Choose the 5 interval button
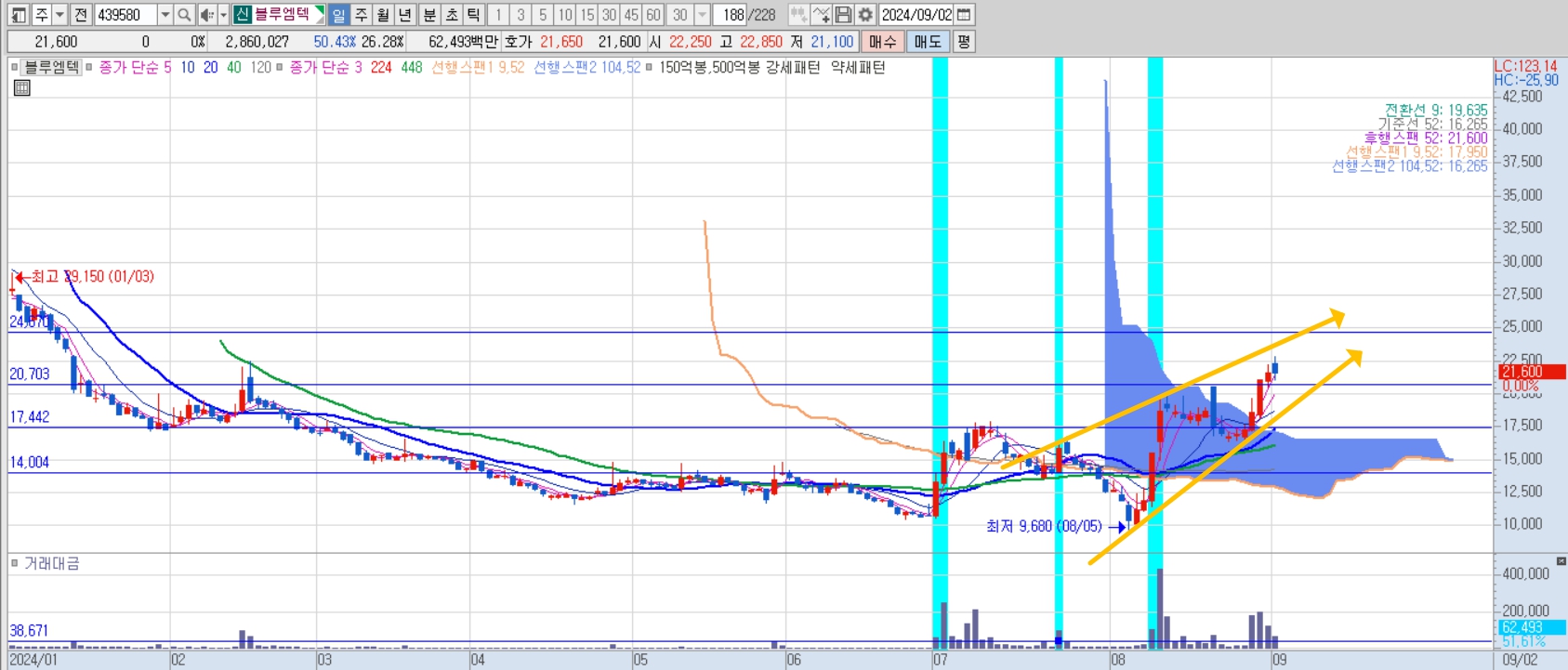 pyautogui.click(x=543, y=15)
